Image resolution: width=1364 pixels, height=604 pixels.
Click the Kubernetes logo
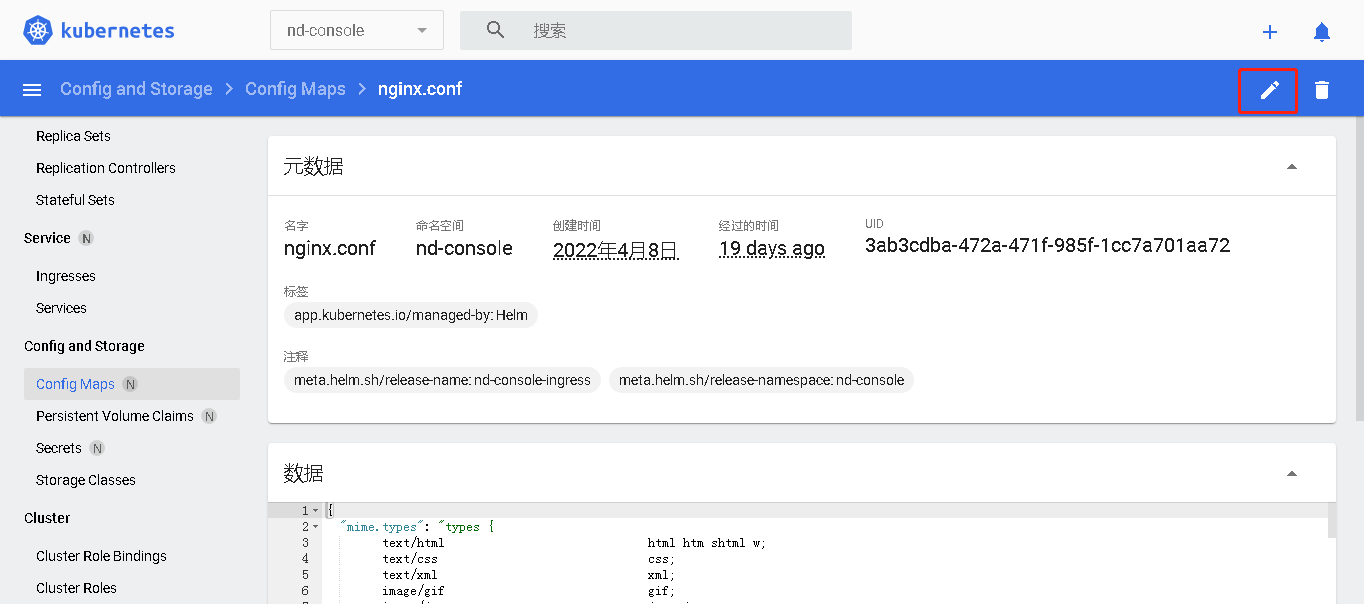(x=98, y=31)
